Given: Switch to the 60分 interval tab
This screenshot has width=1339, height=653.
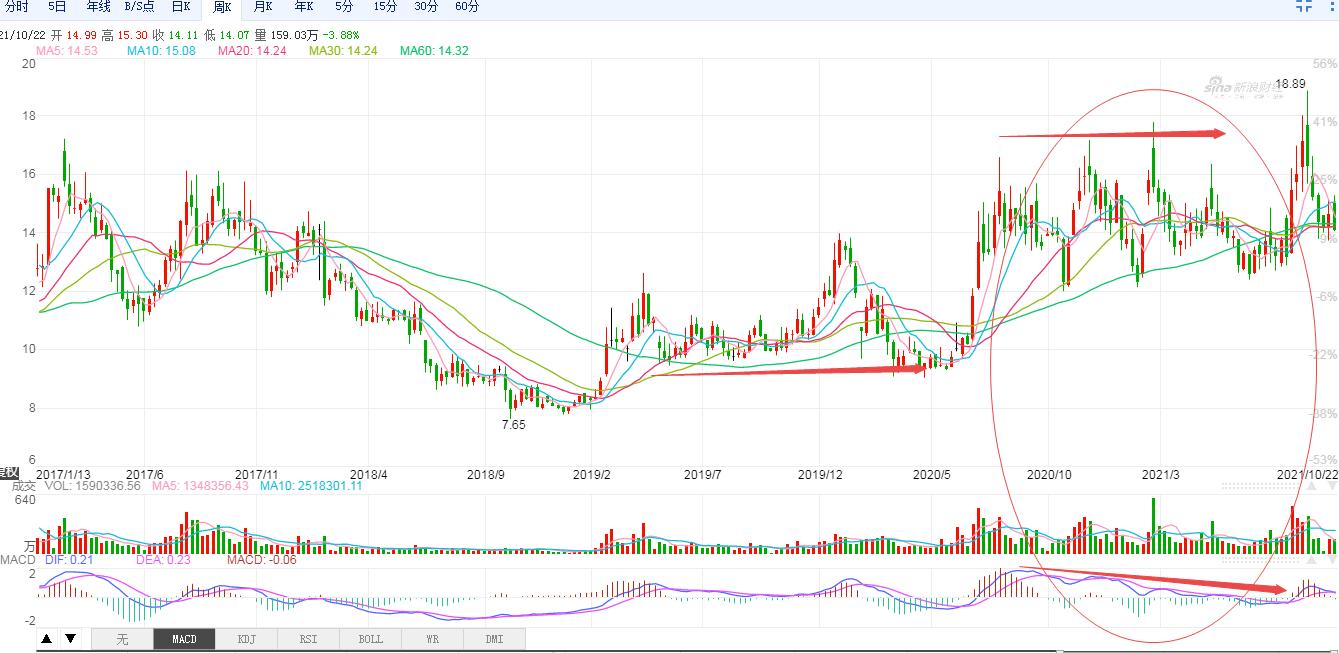Looking at the screenshot, I should pyautogui.click(x=466, y=7).
